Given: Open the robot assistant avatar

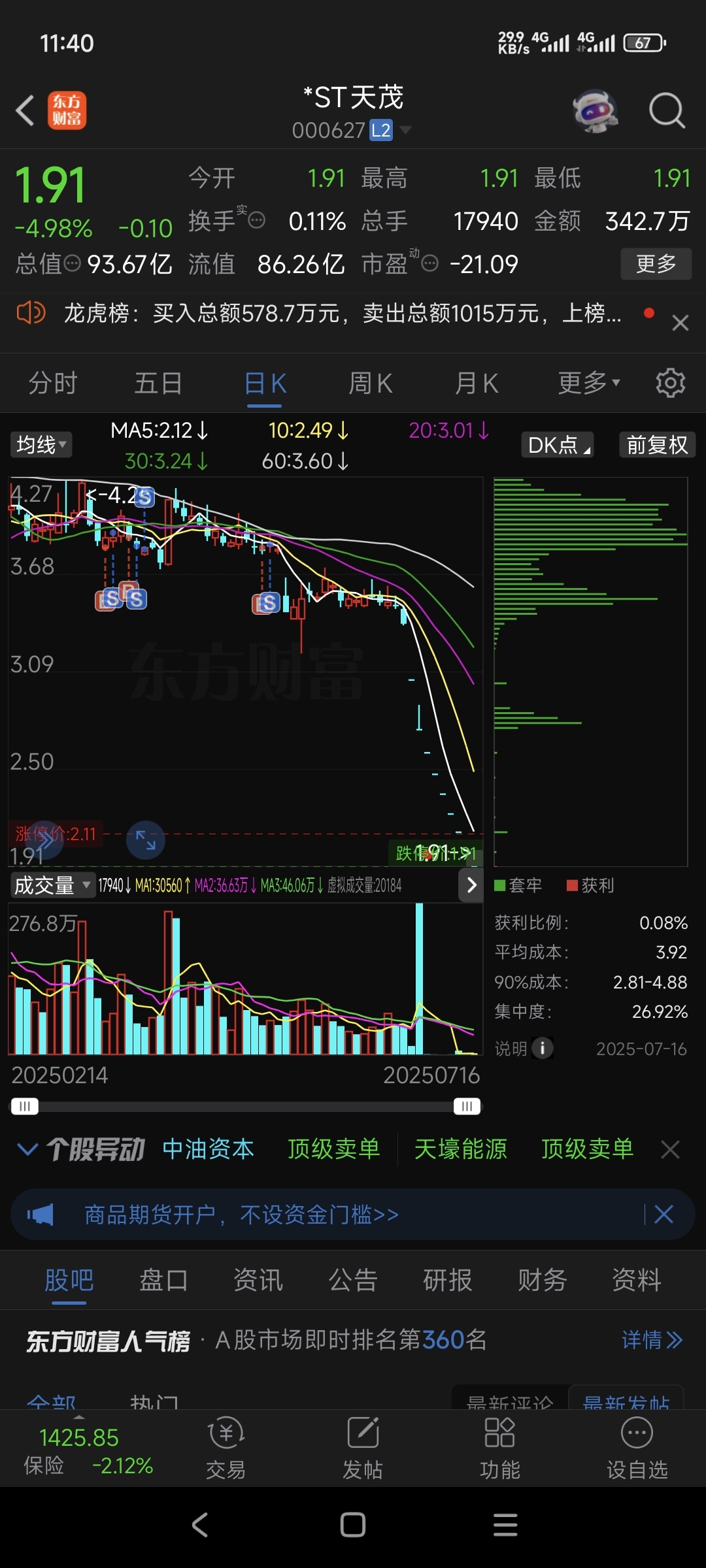Looking at the screenshot, I should (595, 110).
